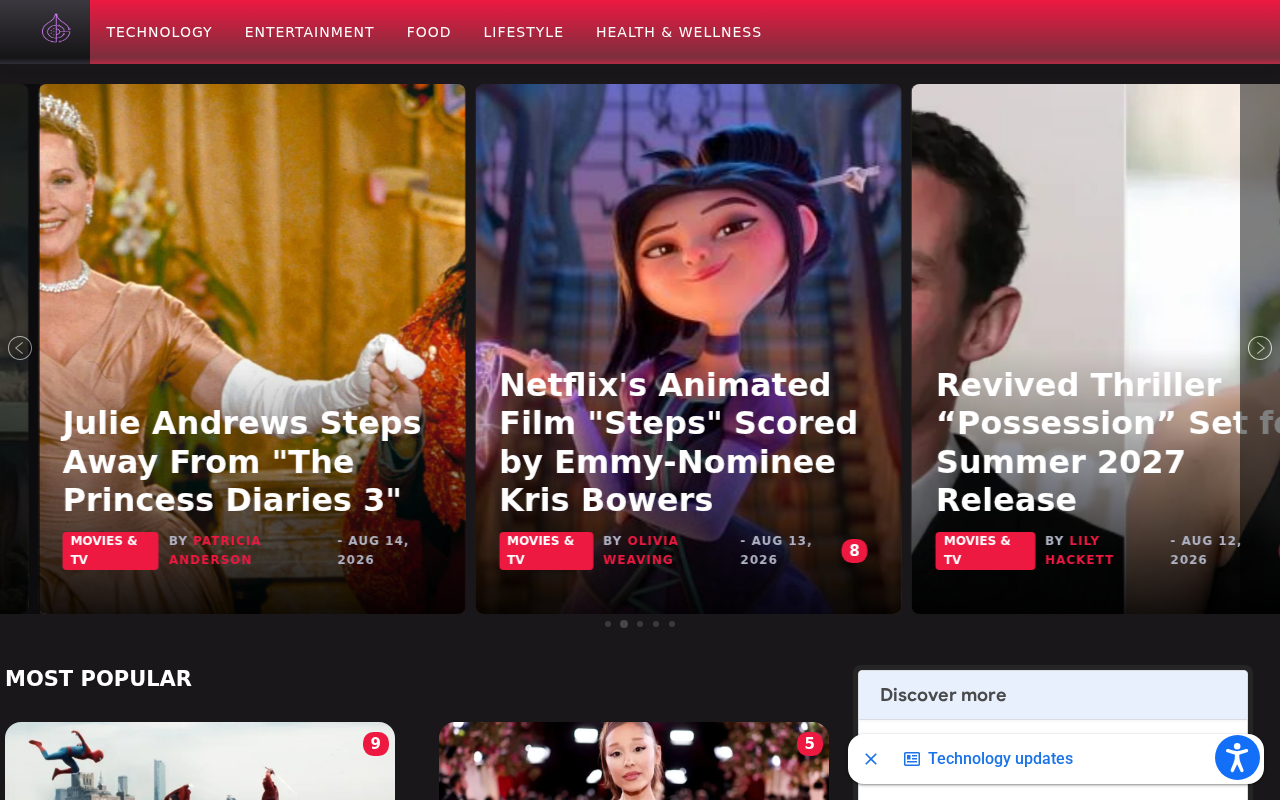This screenshot has height=800, width=1280.
Task: Dismiss the Technology updates suggestion with X
Action: click(871, 759)
